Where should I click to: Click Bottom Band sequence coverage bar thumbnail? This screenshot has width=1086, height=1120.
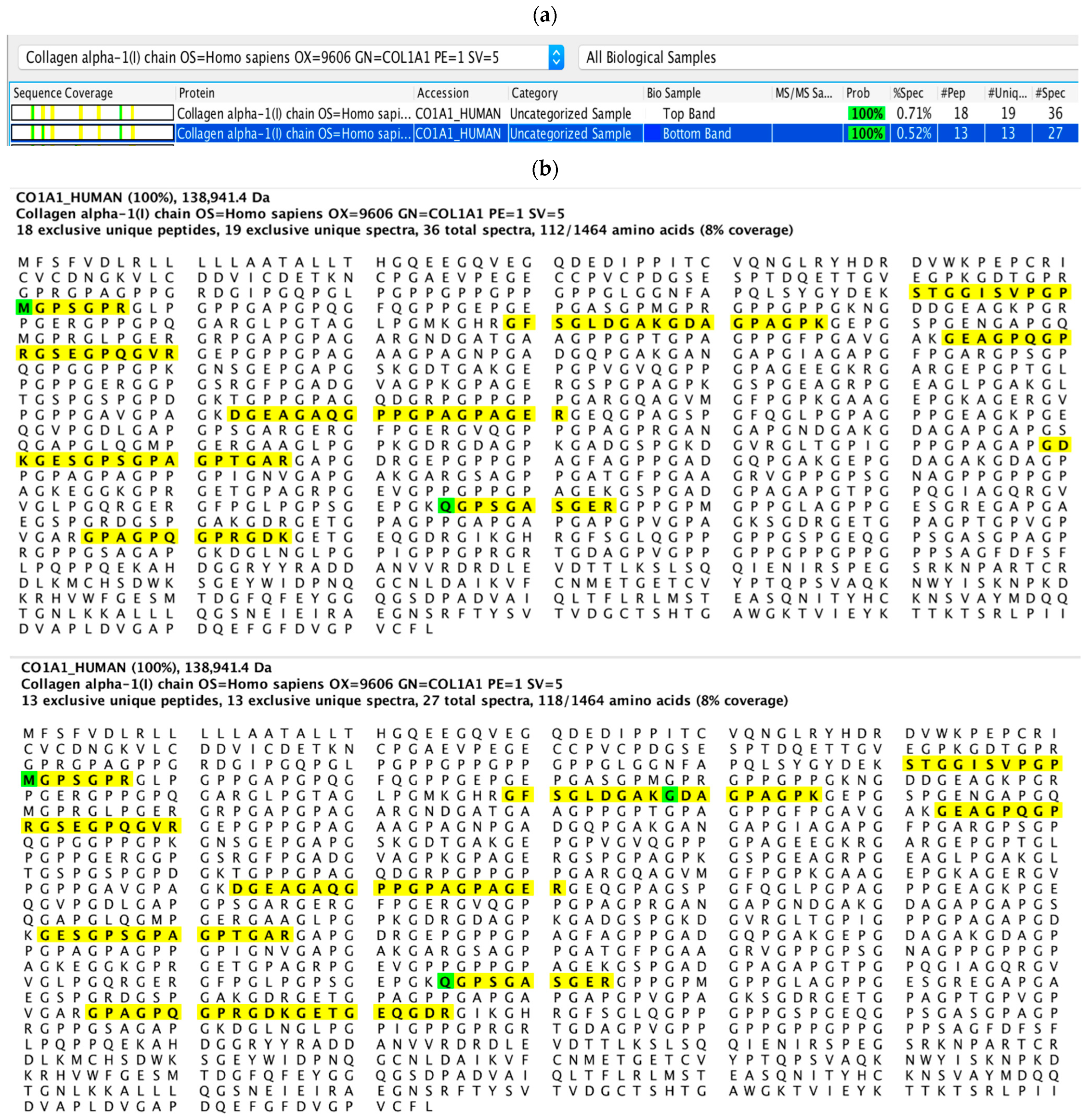click(x=92, y=133)
